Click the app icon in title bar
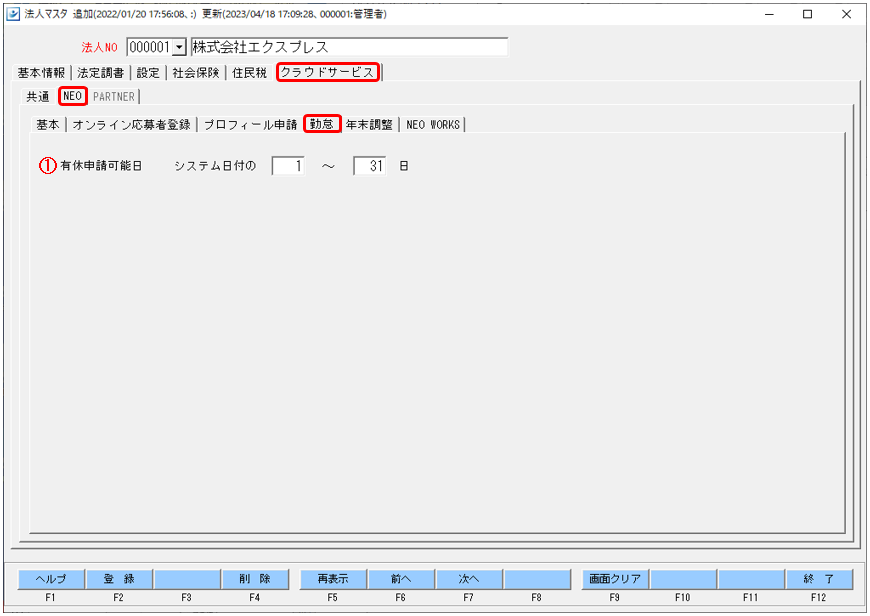 [x=13, y=14]
